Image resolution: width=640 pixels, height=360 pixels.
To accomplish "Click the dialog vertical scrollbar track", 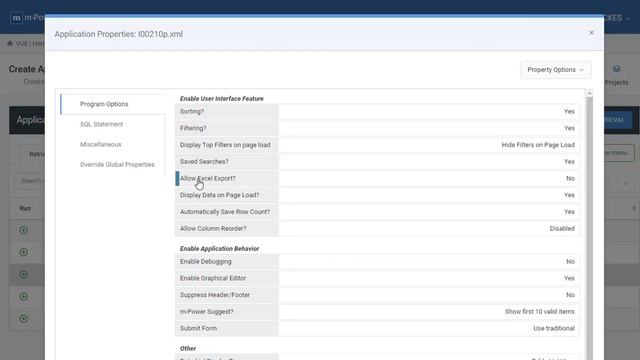I will click(x=589, y=229).
